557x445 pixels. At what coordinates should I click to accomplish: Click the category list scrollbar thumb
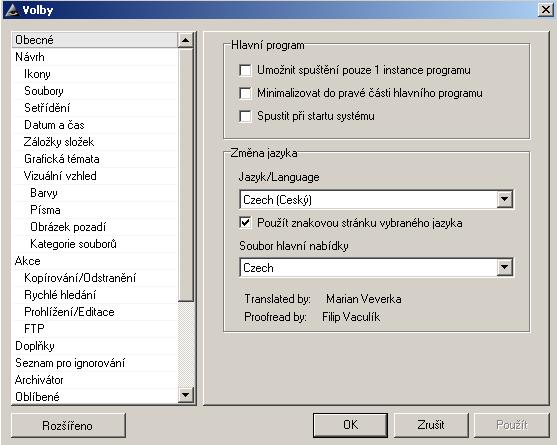[x=185, y=175]
